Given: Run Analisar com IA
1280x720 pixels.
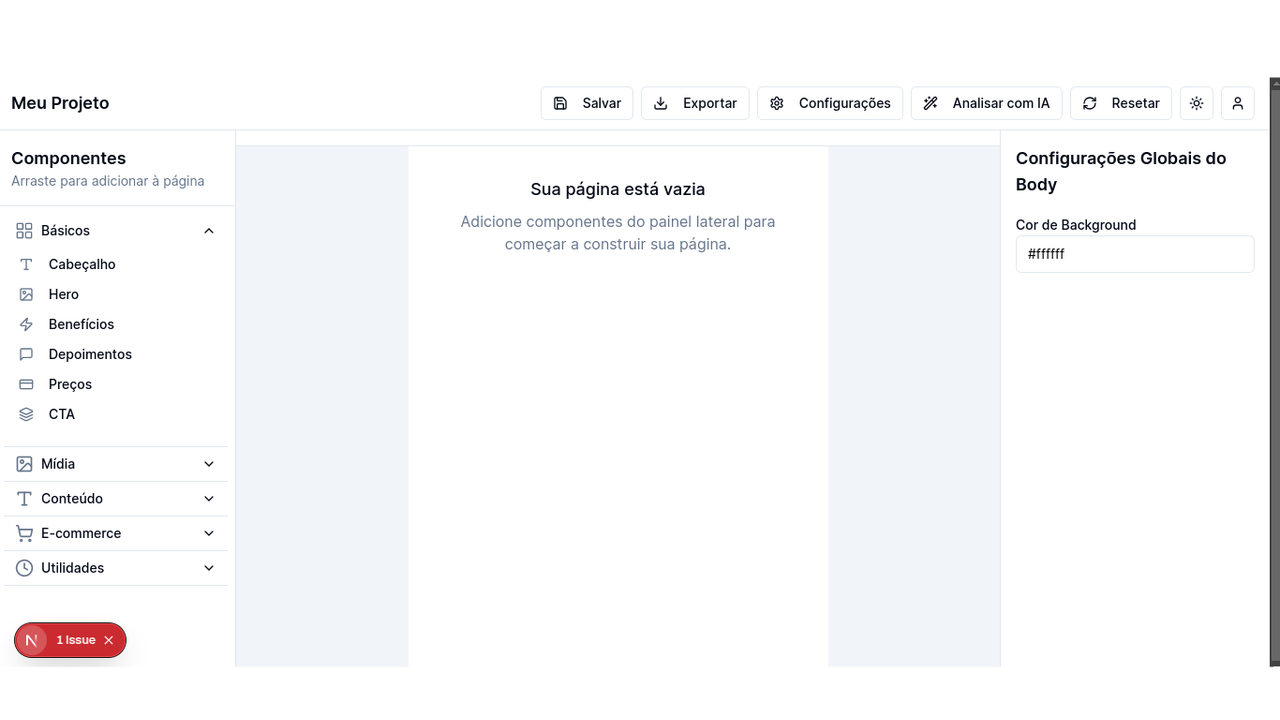Looking at the screenshot, I should (986, 103).
